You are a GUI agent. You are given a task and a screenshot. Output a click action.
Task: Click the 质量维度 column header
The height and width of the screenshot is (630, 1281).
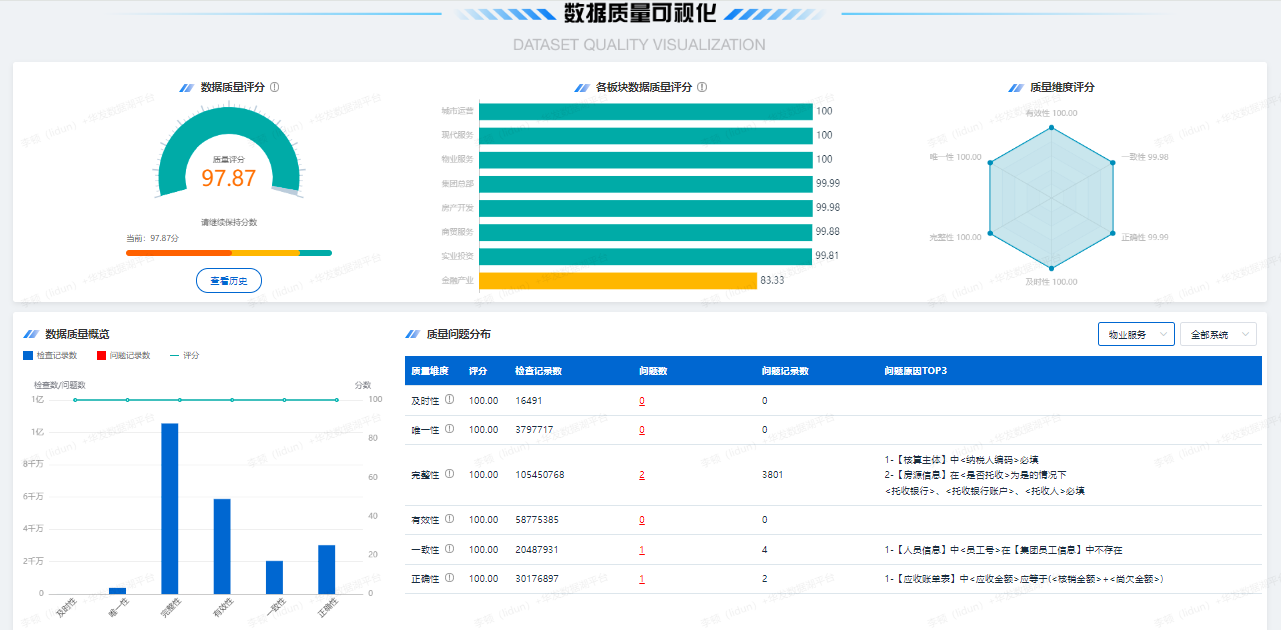point(430,371)
